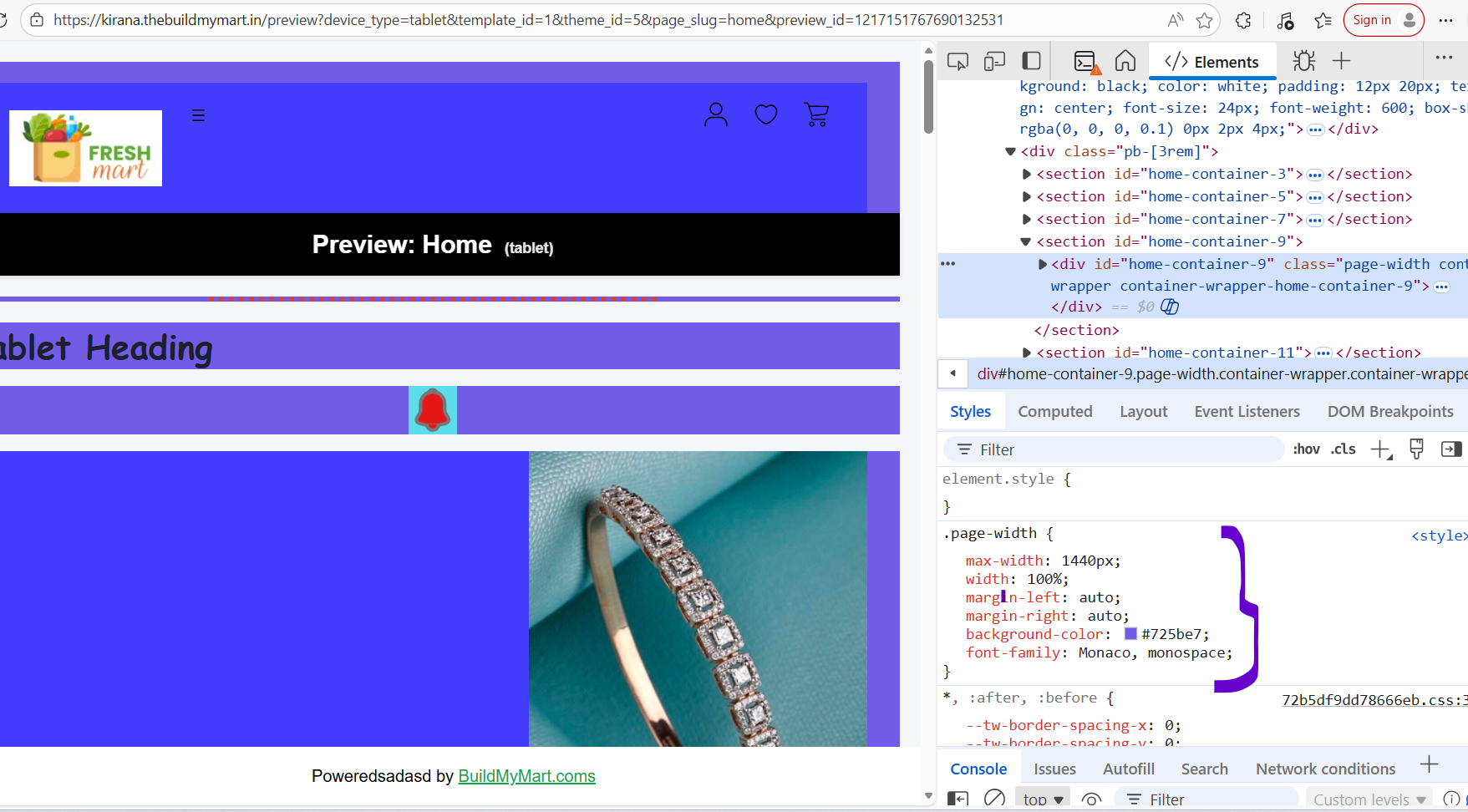Select the Network conditions drawer tab

point(1325,769)
